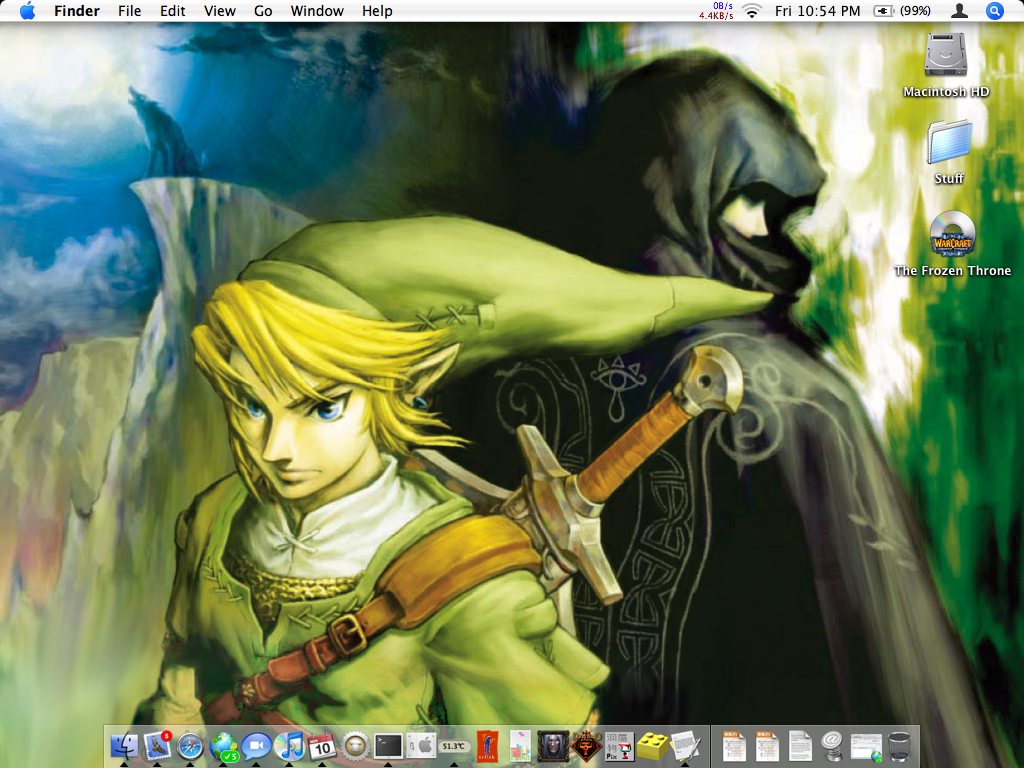
Task: Open the File menu
Action: [129, 10]
